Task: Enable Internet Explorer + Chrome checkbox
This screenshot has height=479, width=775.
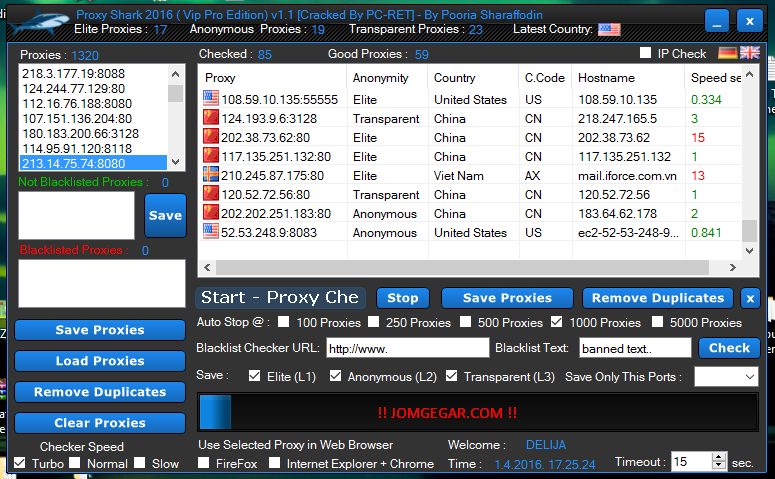Action: pos(274,463)
